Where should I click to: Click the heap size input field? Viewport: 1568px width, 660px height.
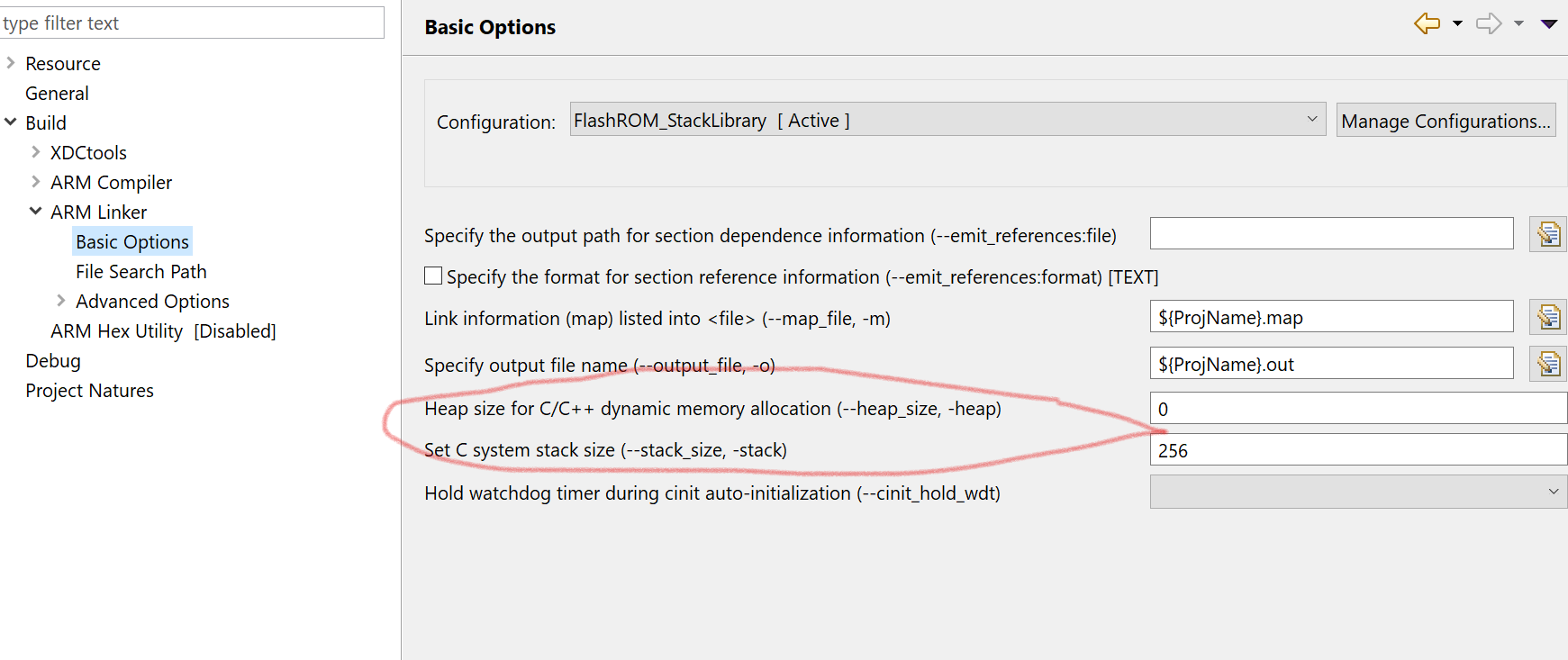coord(1358,409)
